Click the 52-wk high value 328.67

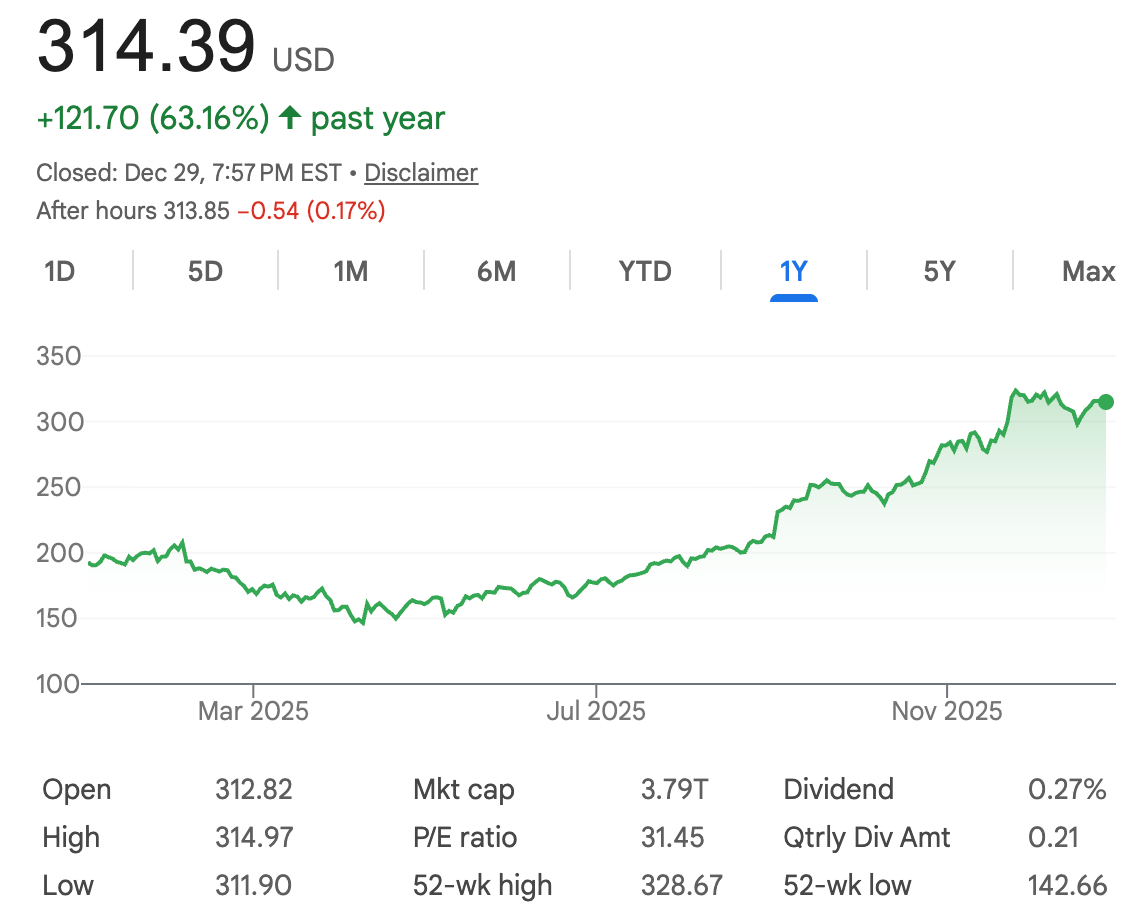tap(680, 885)
